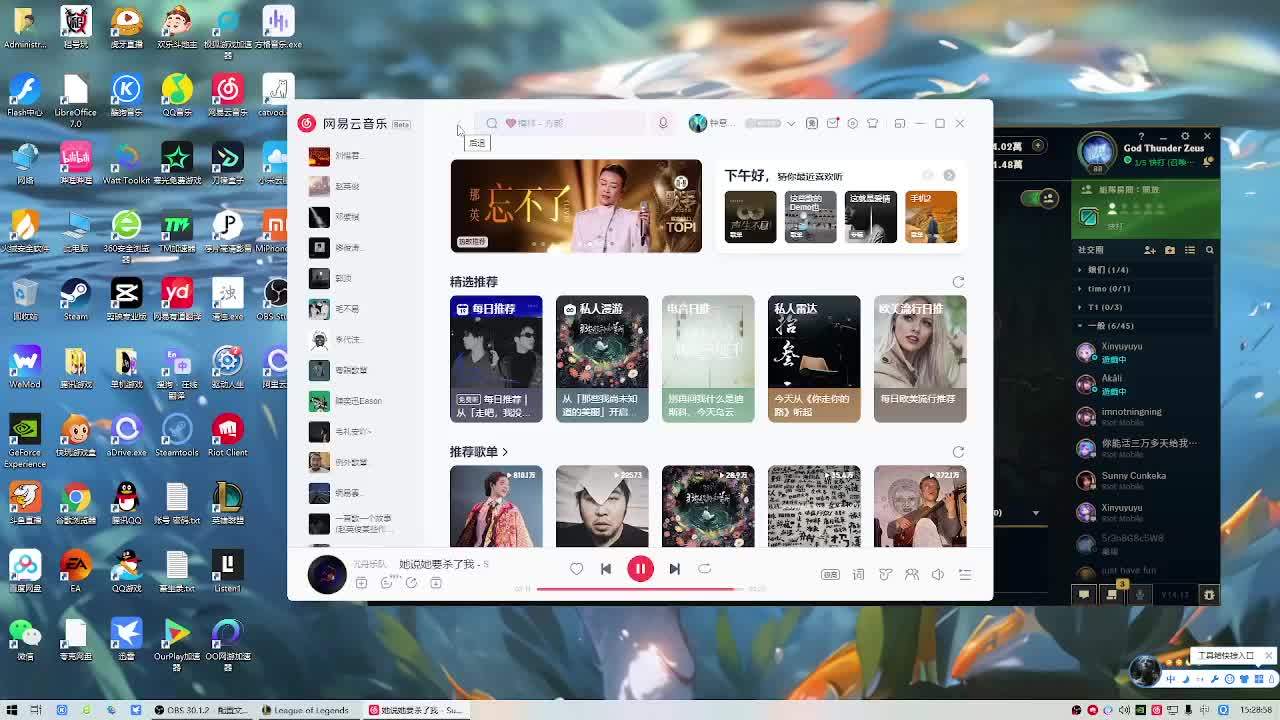Open comments for the current song
Image resolution: width=1280 pixels, height=720 pixels.
387,583
